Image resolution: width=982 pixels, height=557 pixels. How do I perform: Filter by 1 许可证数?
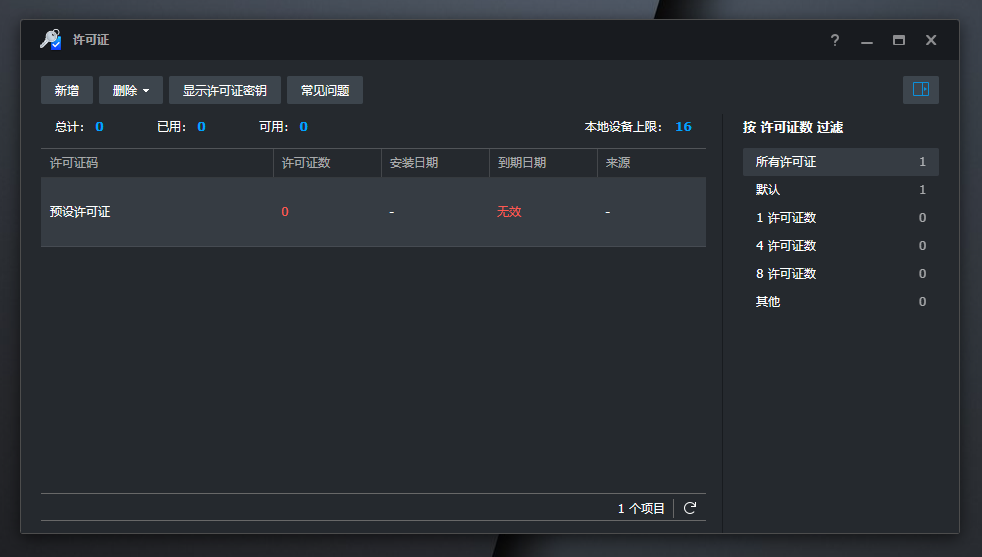pyautogui.click(x=840, y=218)
